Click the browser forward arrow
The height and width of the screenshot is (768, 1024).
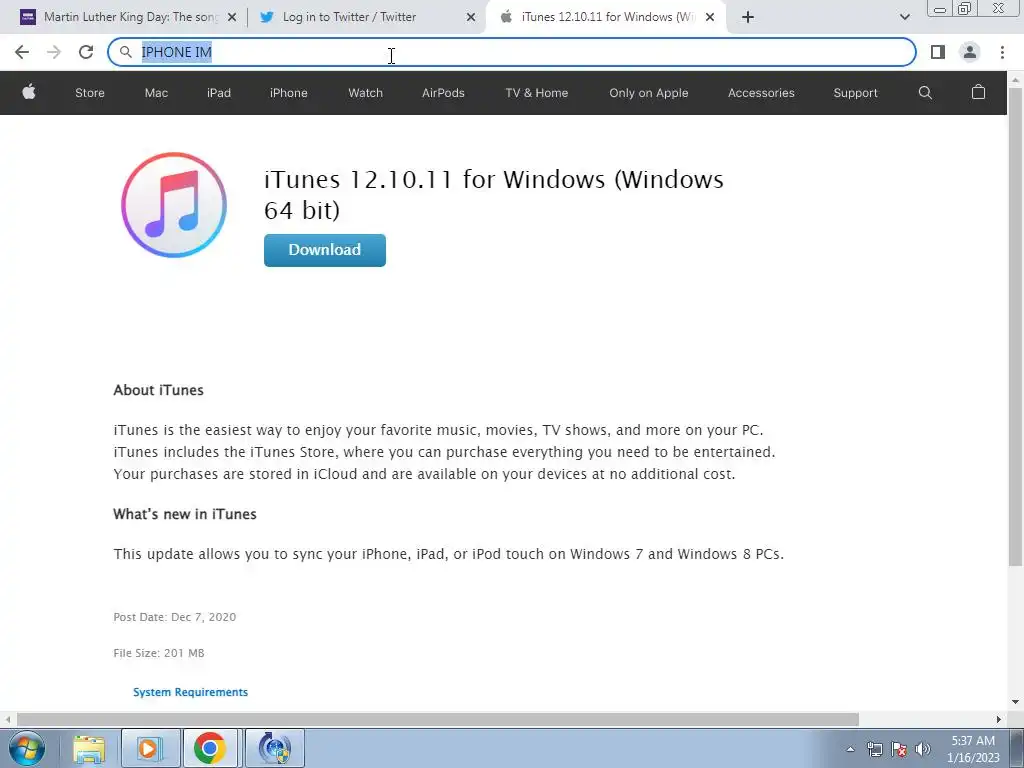point(54,52)
